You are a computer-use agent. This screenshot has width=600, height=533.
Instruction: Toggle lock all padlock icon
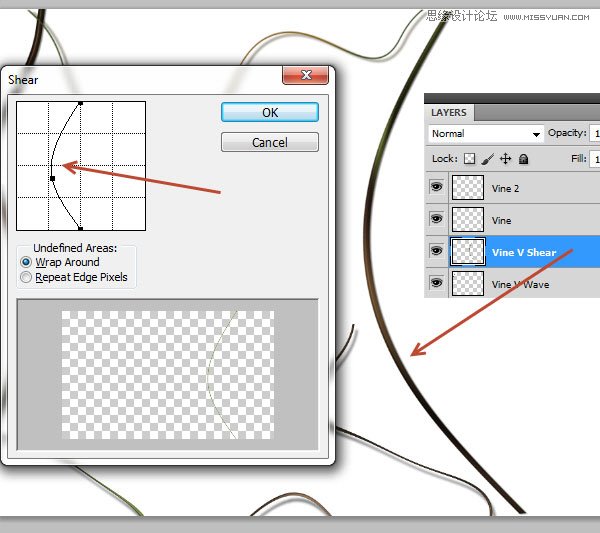[523, 158]
